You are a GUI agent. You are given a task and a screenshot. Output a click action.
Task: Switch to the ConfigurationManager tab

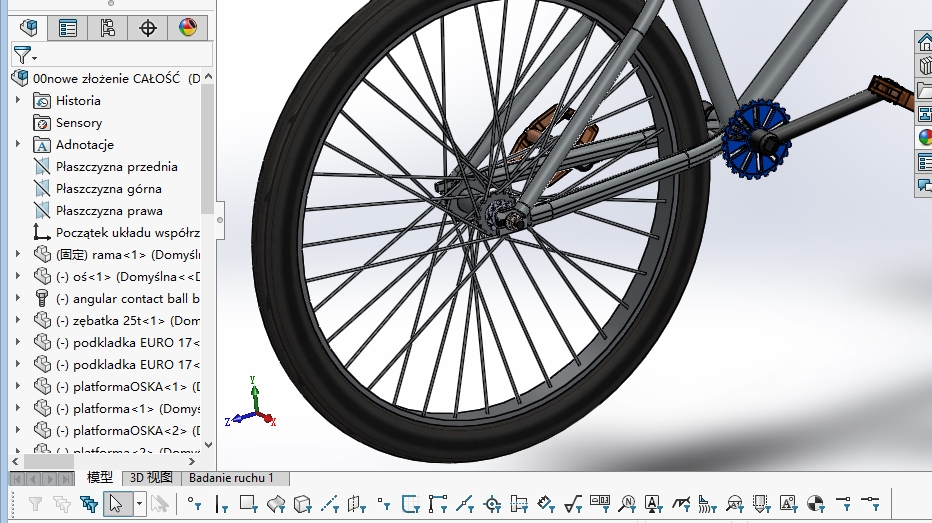click(107, 27)
